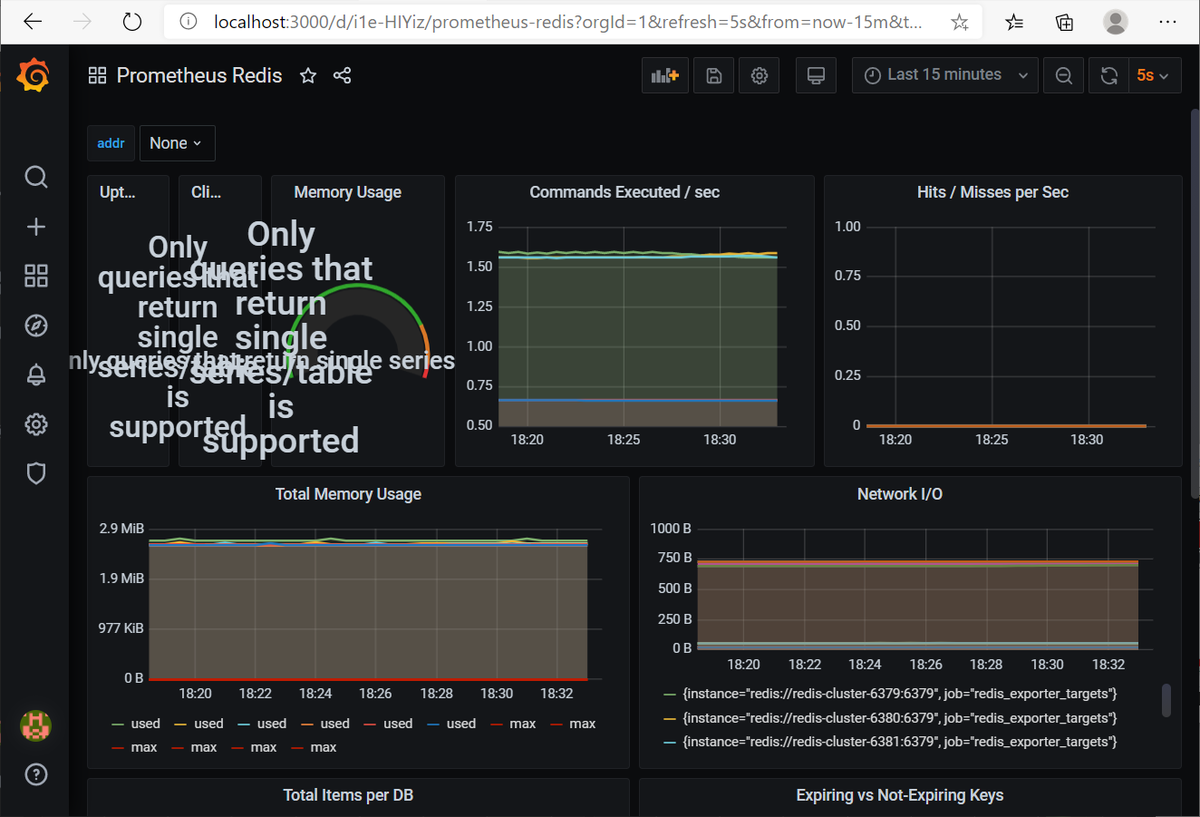Bookmark this page with the star icon

pyautogui.click(x=959, y=22)
